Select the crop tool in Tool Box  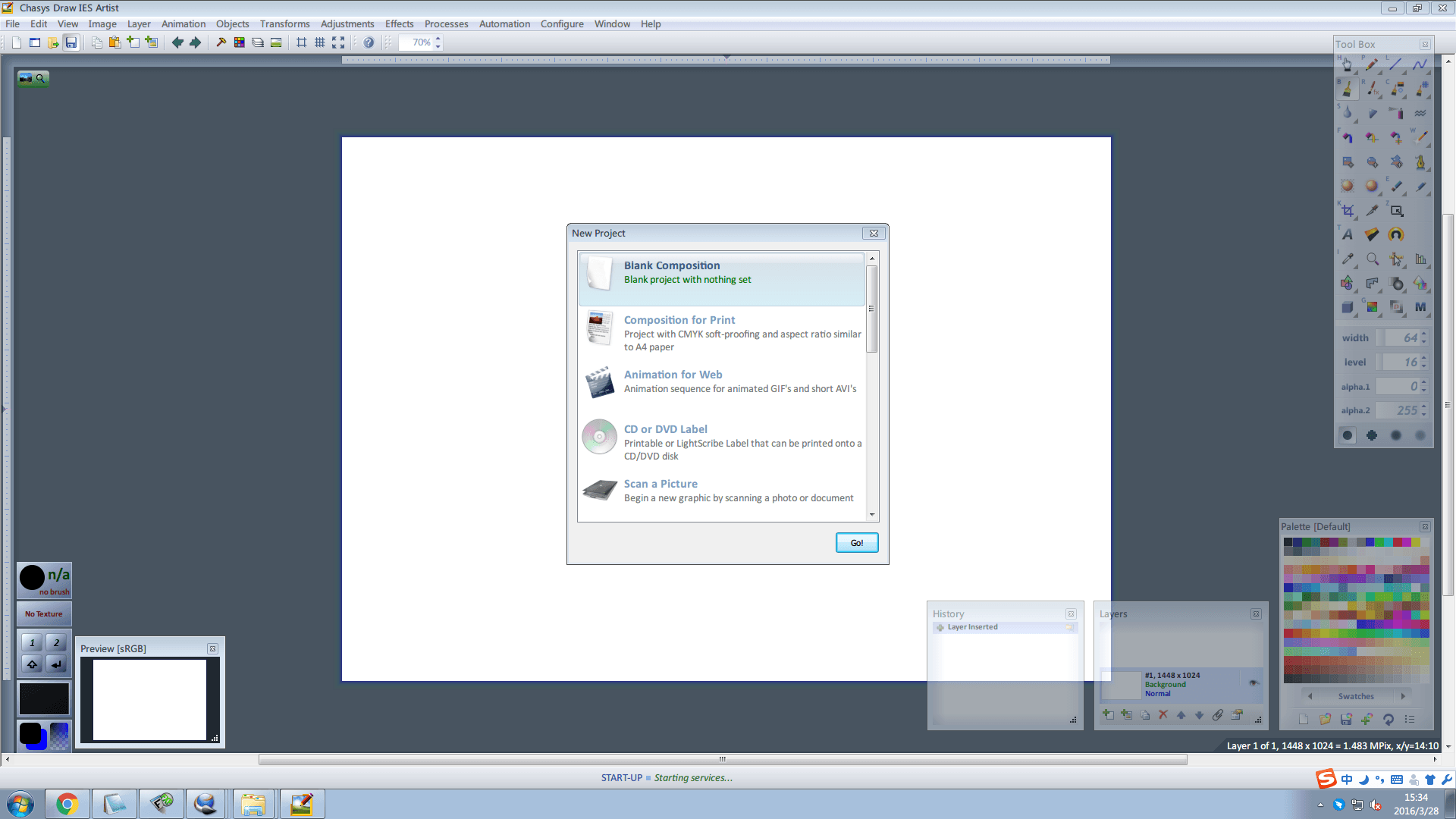[x=1348, y=211]
